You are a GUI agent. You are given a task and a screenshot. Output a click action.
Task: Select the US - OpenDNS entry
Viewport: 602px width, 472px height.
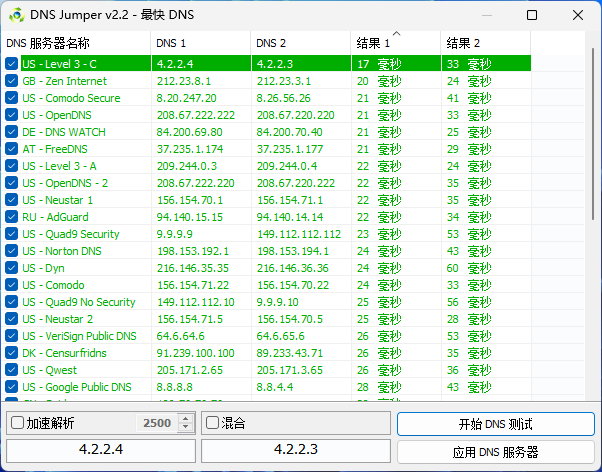[268, 115]
